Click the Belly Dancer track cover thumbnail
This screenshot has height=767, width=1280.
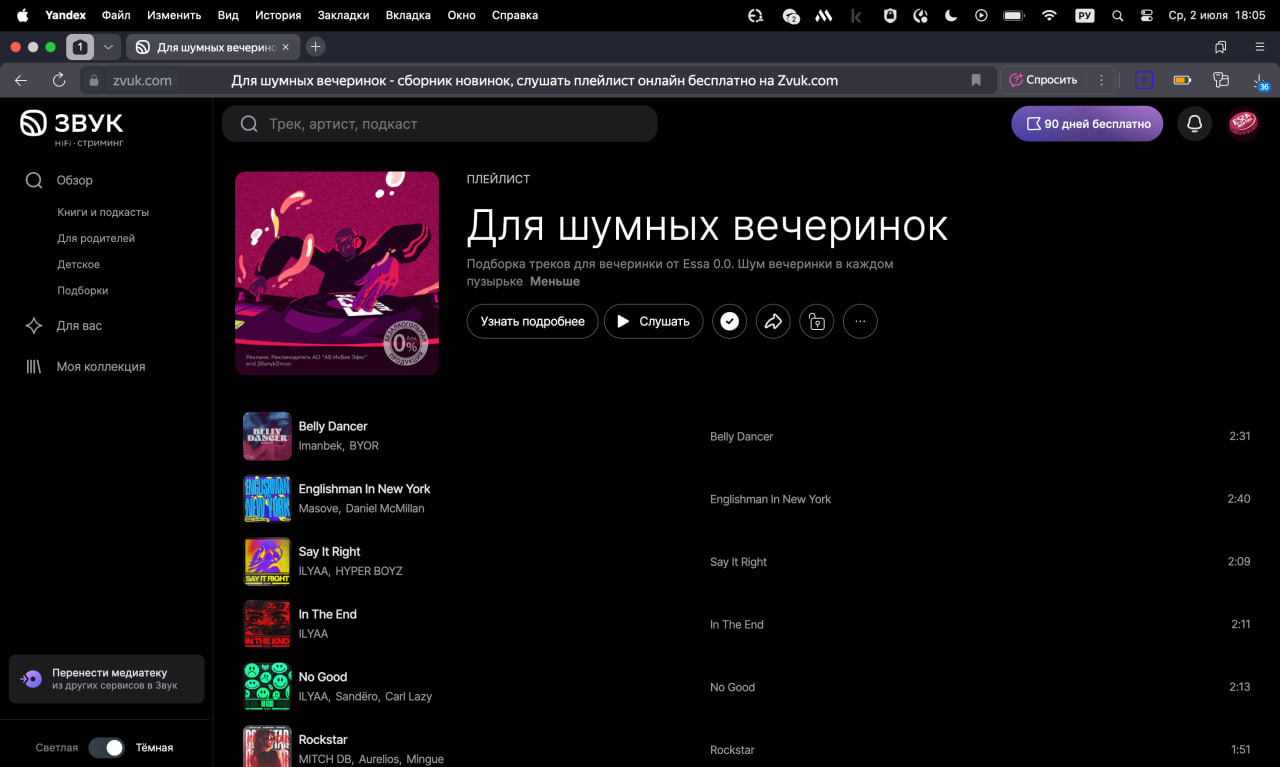point(267,436)
